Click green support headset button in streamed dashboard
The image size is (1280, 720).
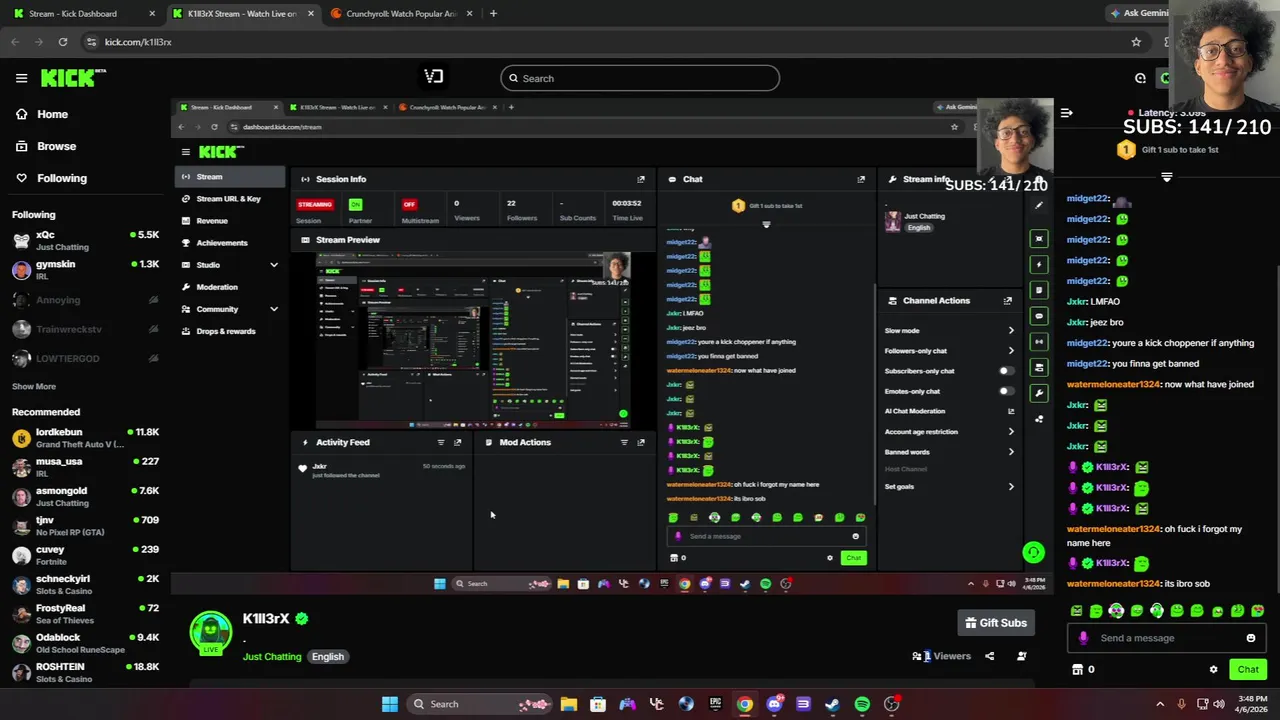(1034, 552)
